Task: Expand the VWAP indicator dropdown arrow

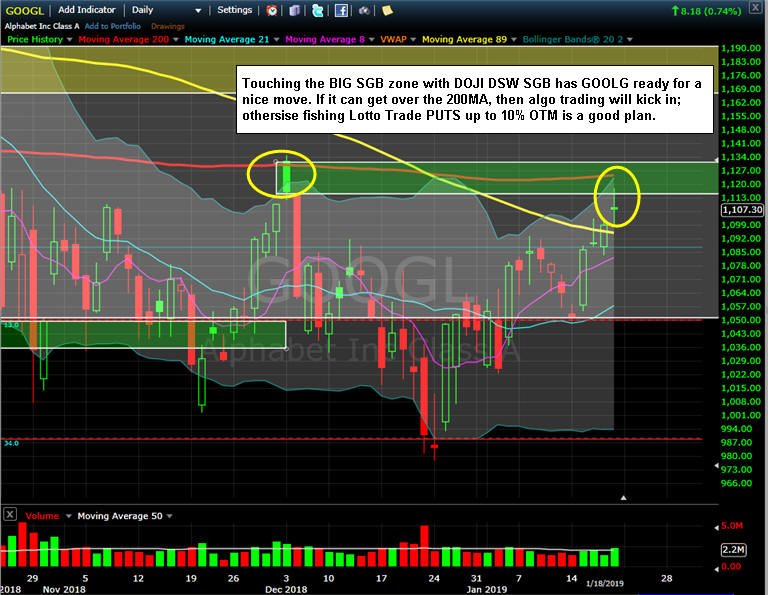Action: click(x=413, y=39)
